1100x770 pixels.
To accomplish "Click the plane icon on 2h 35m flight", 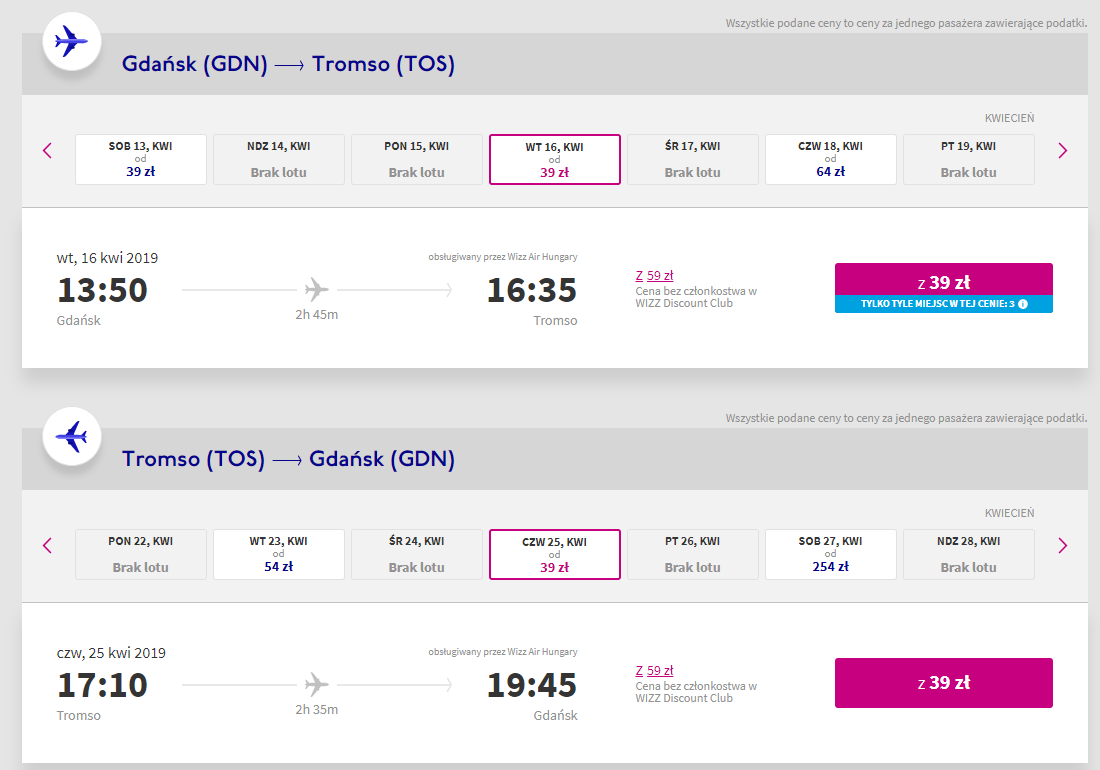I will [316, 685].
